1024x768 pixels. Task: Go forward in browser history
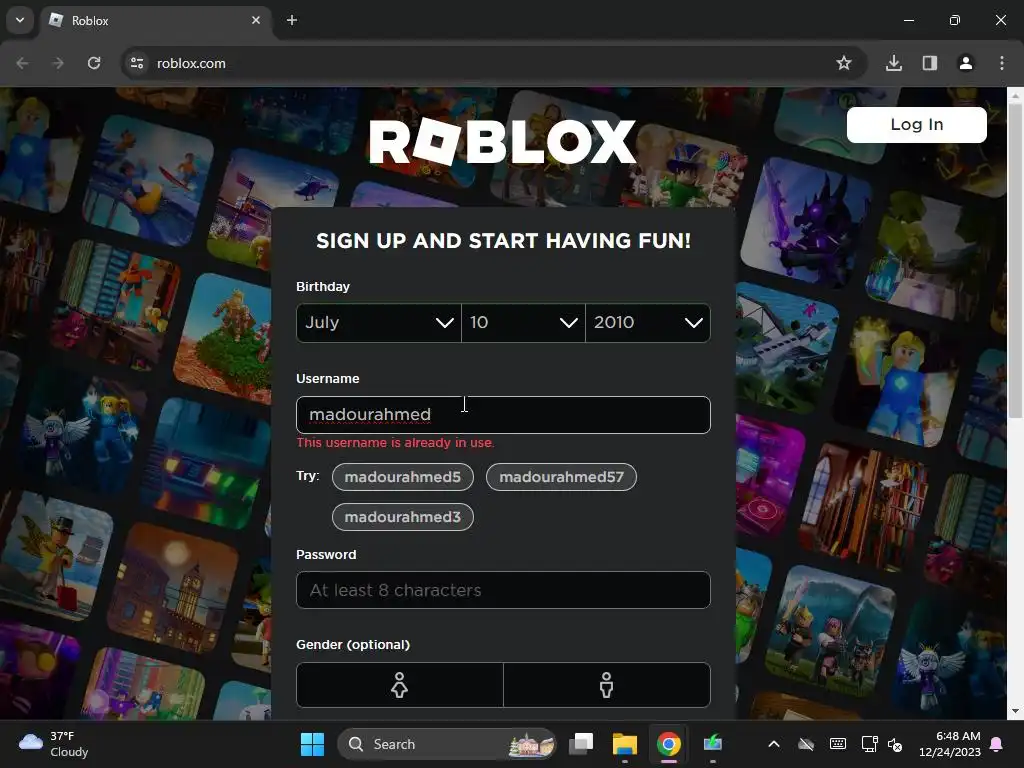click(x=58, y=63)
